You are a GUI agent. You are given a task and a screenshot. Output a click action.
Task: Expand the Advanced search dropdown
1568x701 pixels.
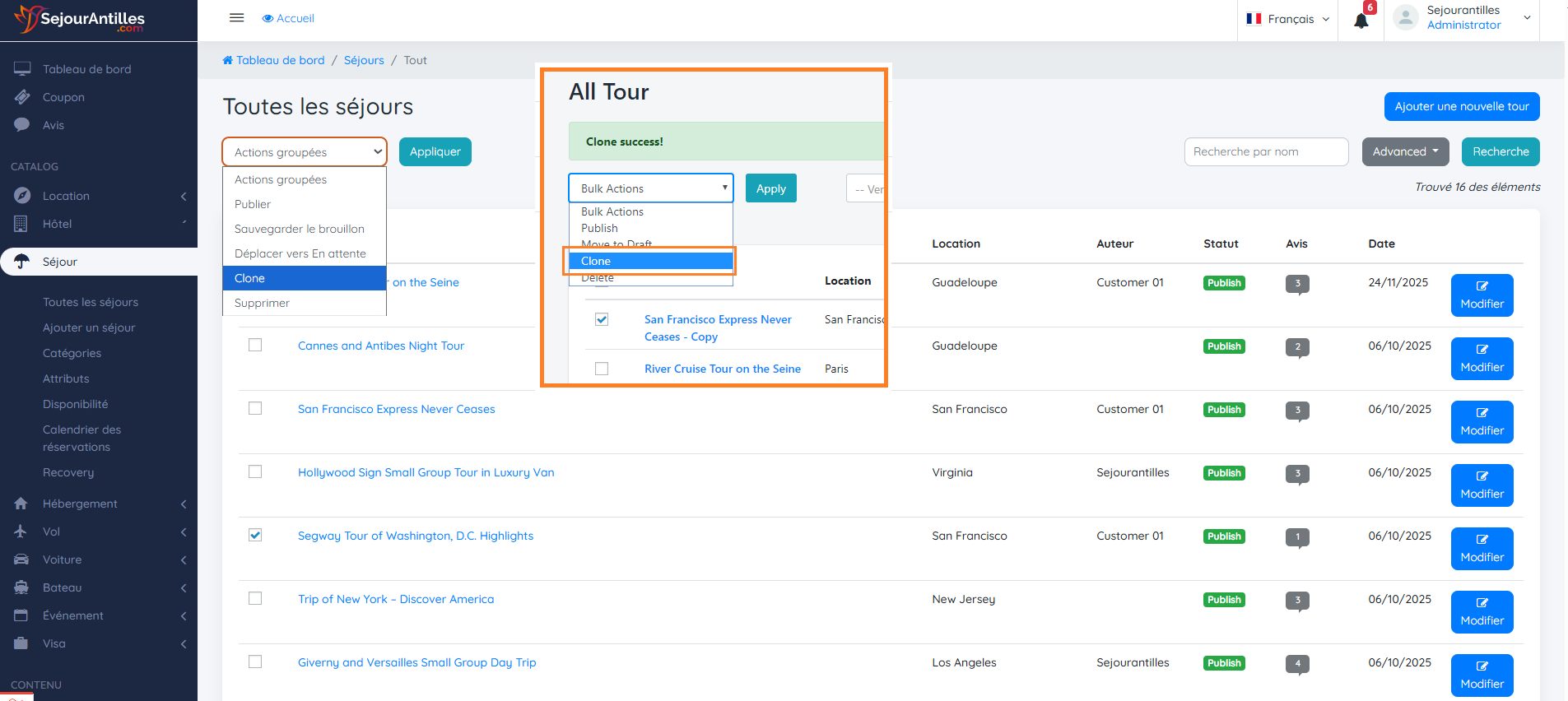1405,151
